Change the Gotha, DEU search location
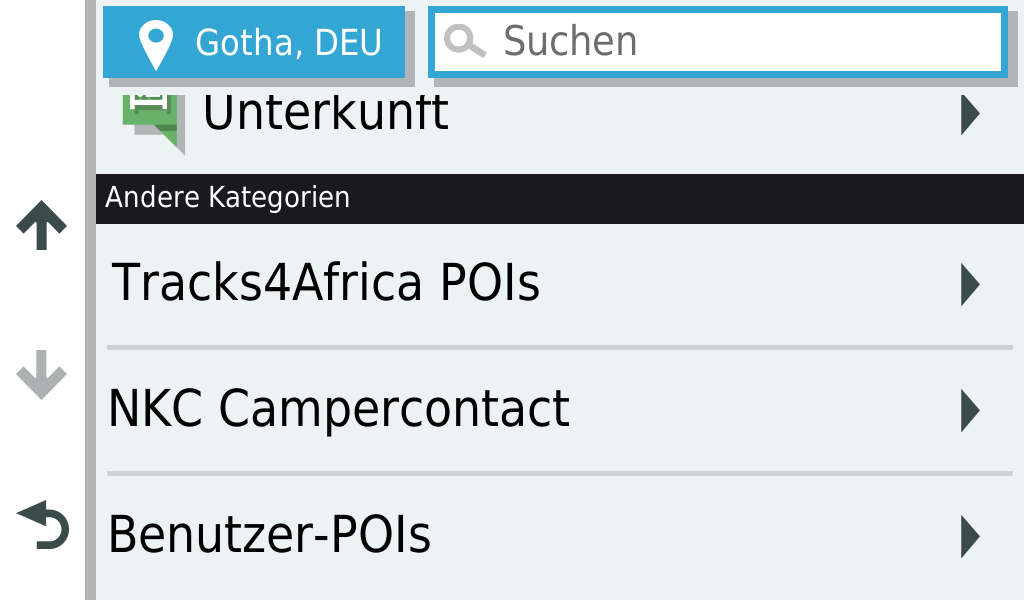This screenshot has height=600, width=1024. 254,42
